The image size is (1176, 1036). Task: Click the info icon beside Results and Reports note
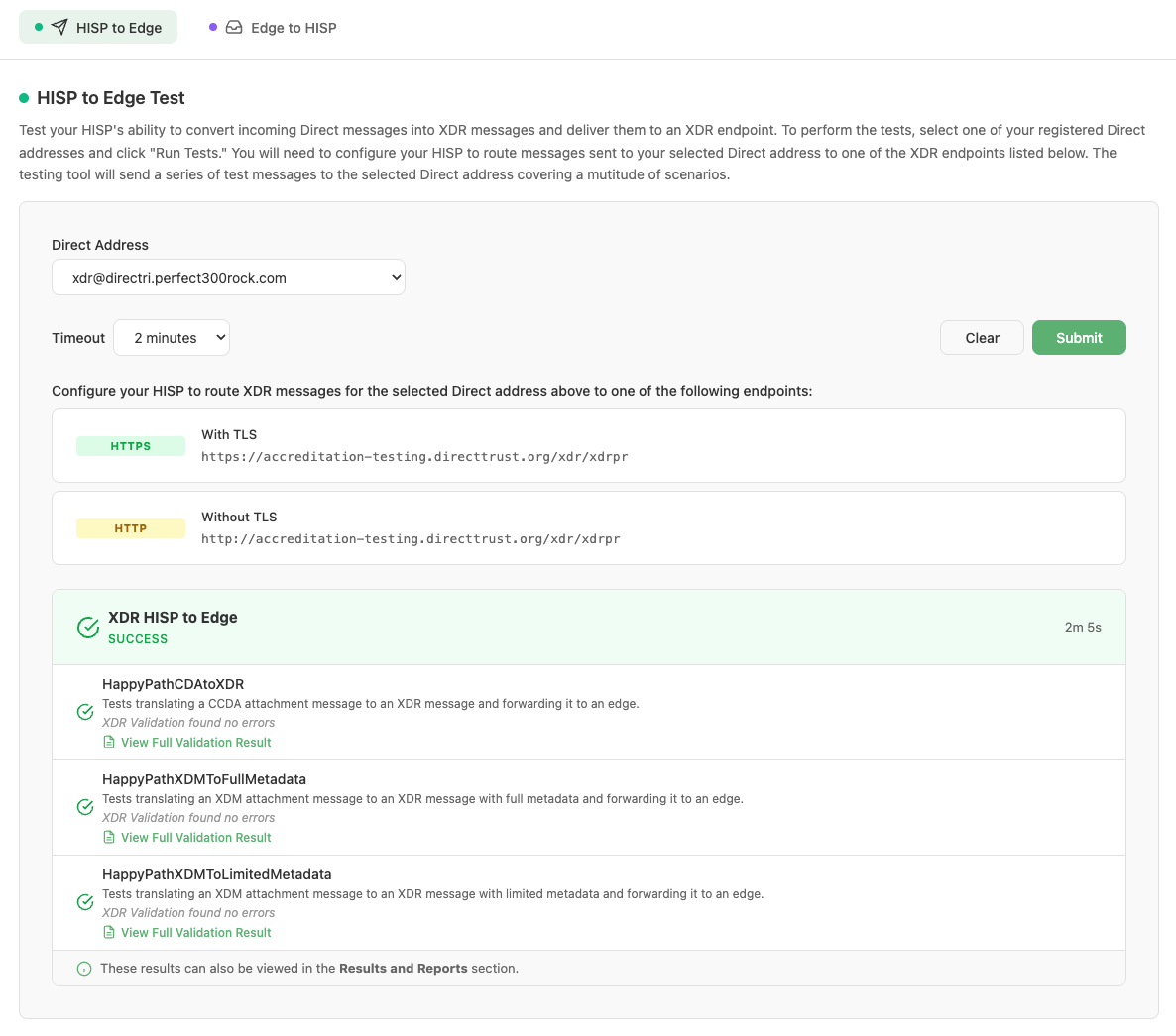(x=84, y=969)
